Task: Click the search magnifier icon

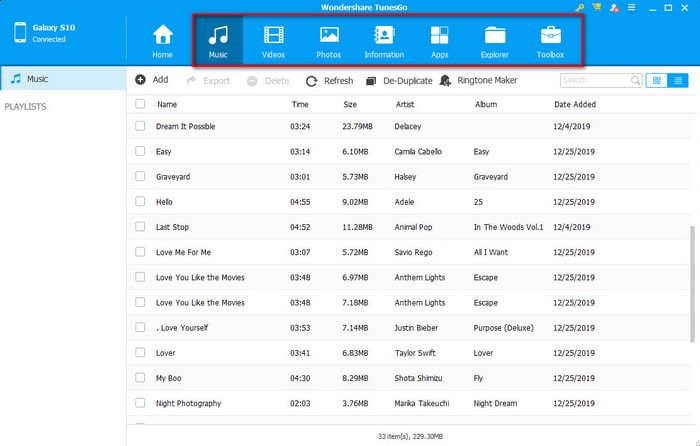Action: tap(635, 80)
